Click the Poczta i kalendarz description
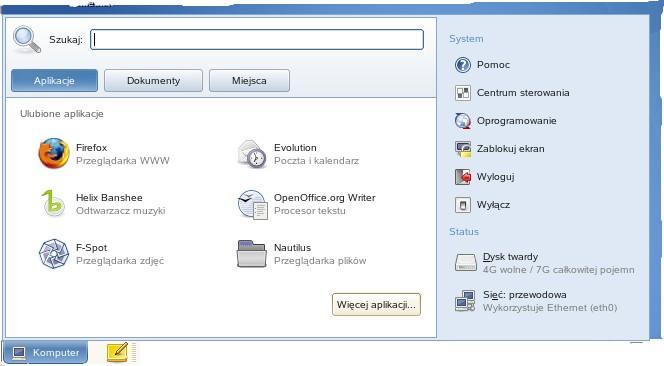The width and height of the screenshot is (664, 366). [x=316, y=161]
